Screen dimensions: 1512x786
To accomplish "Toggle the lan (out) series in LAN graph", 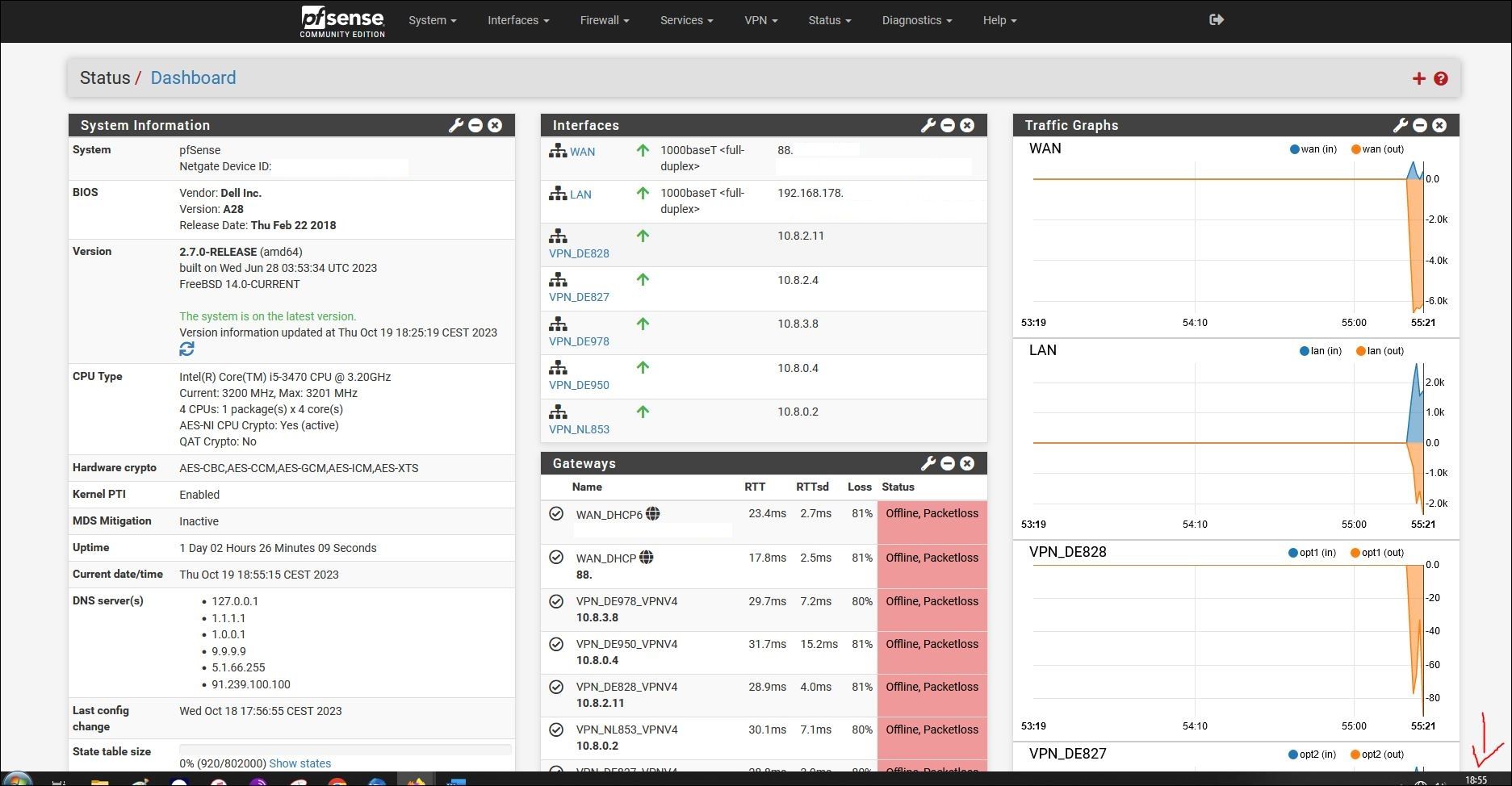I will click(x=1380, y=351).
